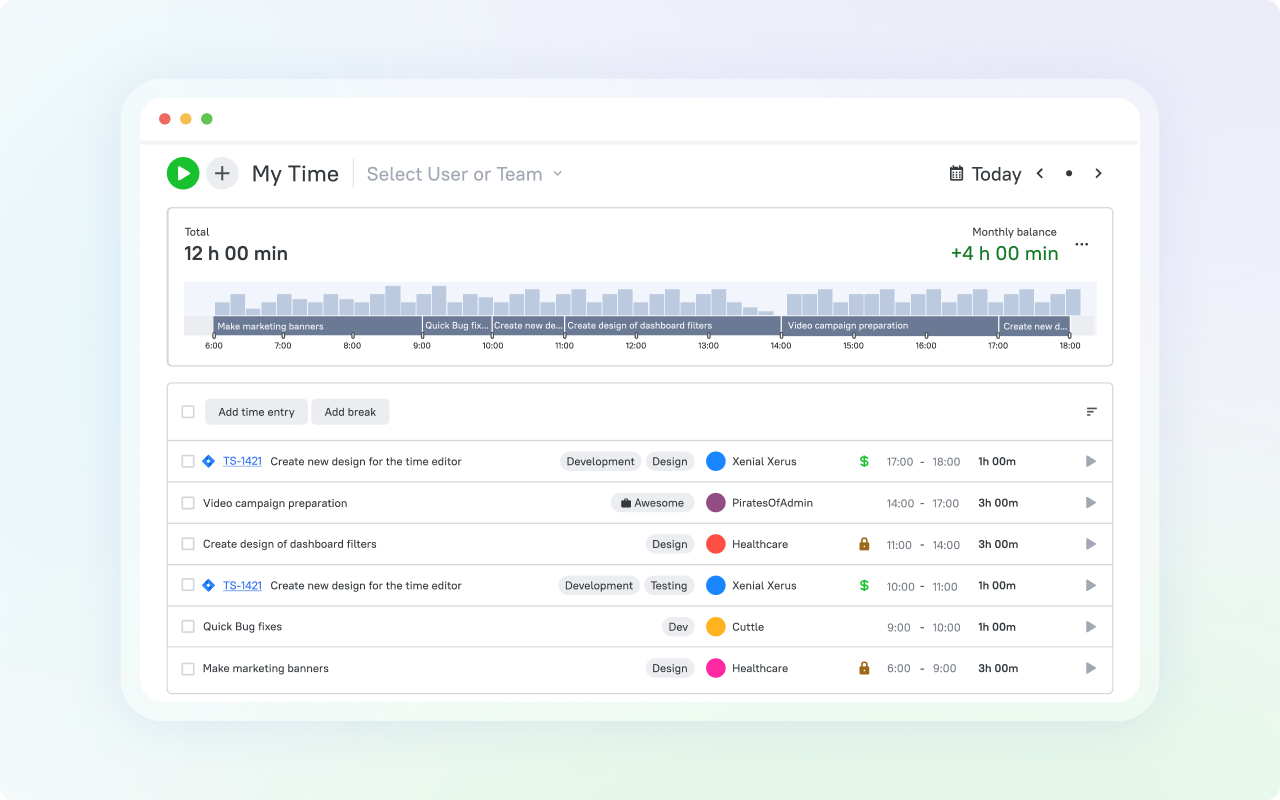Screen dimensions: 1280x800
Task: Click Add time entry button
Action: click(x=256, y=412)
